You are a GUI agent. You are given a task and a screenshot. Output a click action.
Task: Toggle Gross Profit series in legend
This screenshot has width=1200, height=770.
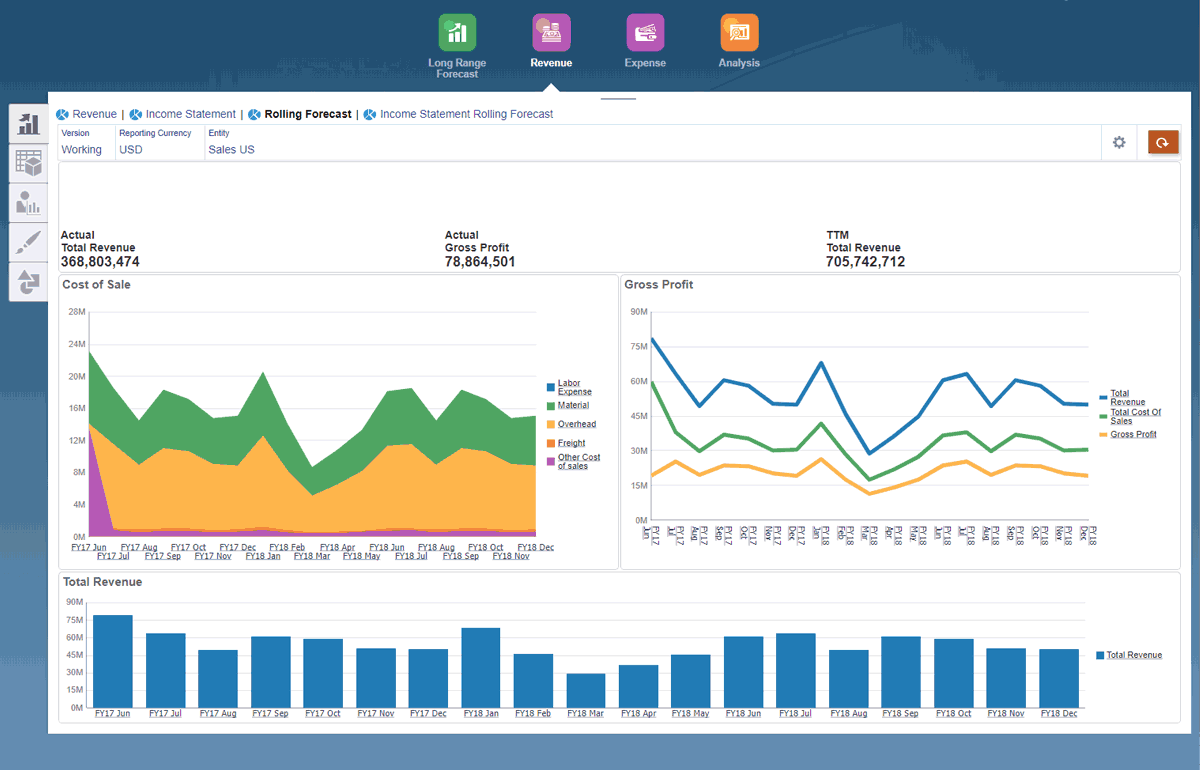click(1133, 435)
